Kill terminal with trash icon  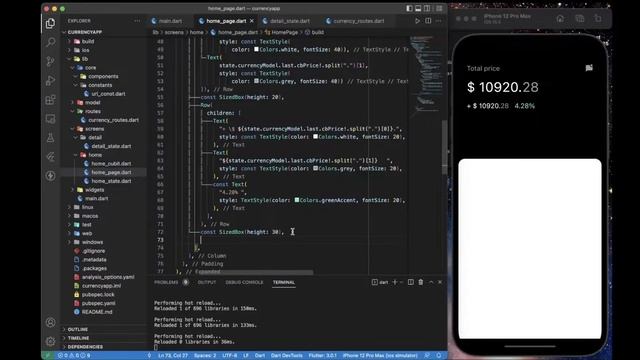tap(421, 282)
